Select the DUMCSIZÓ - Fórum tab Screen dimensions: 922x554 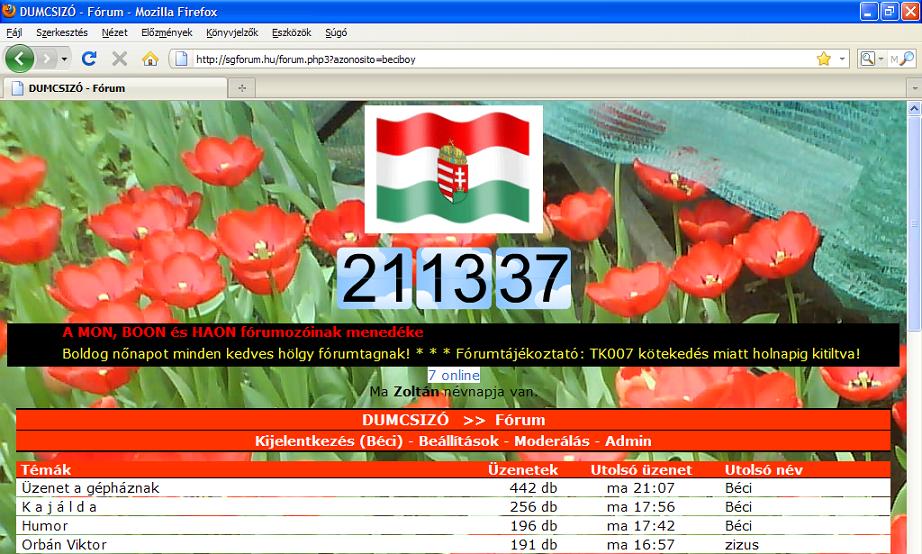click(x=115, y=88)
